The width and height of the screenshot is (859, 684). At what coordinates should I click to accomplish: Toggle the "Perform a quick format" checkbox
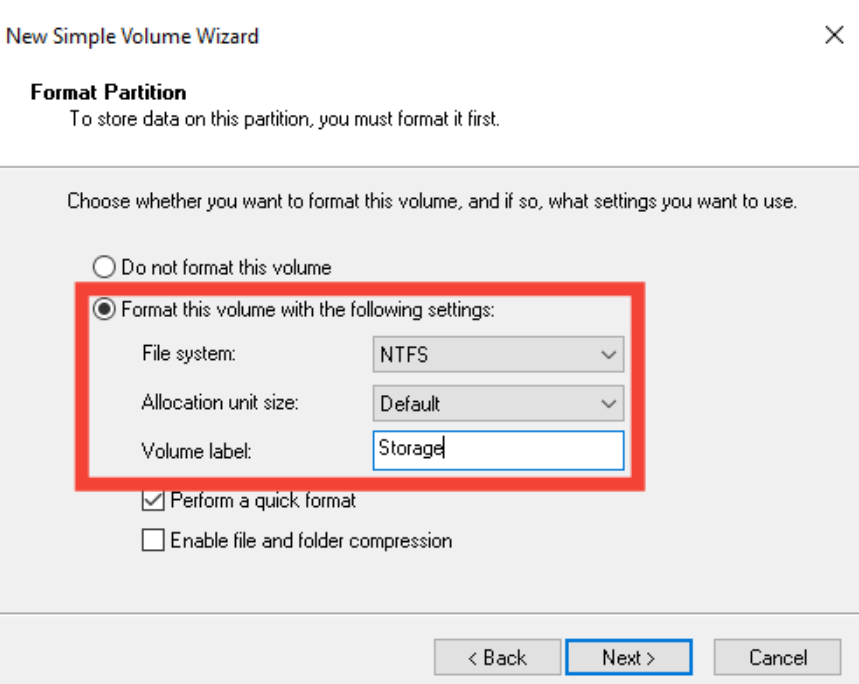click(153, 500)
